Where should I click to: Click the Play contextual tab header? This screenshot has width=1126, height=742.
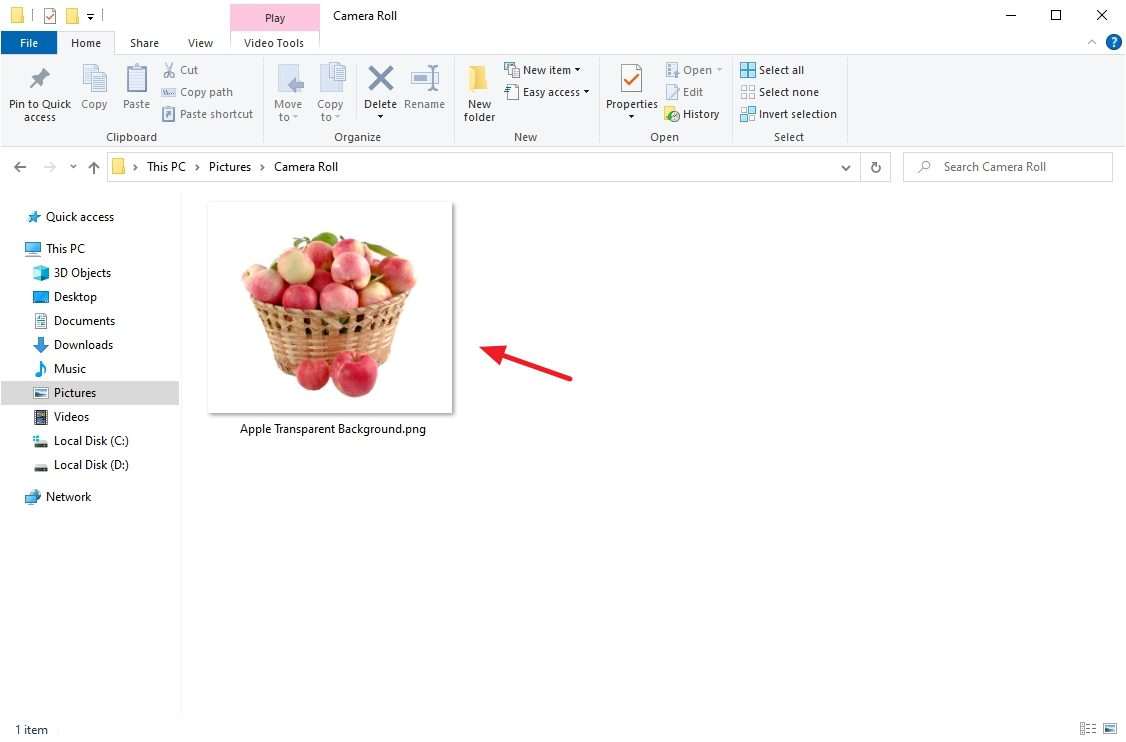pos(274,18)
